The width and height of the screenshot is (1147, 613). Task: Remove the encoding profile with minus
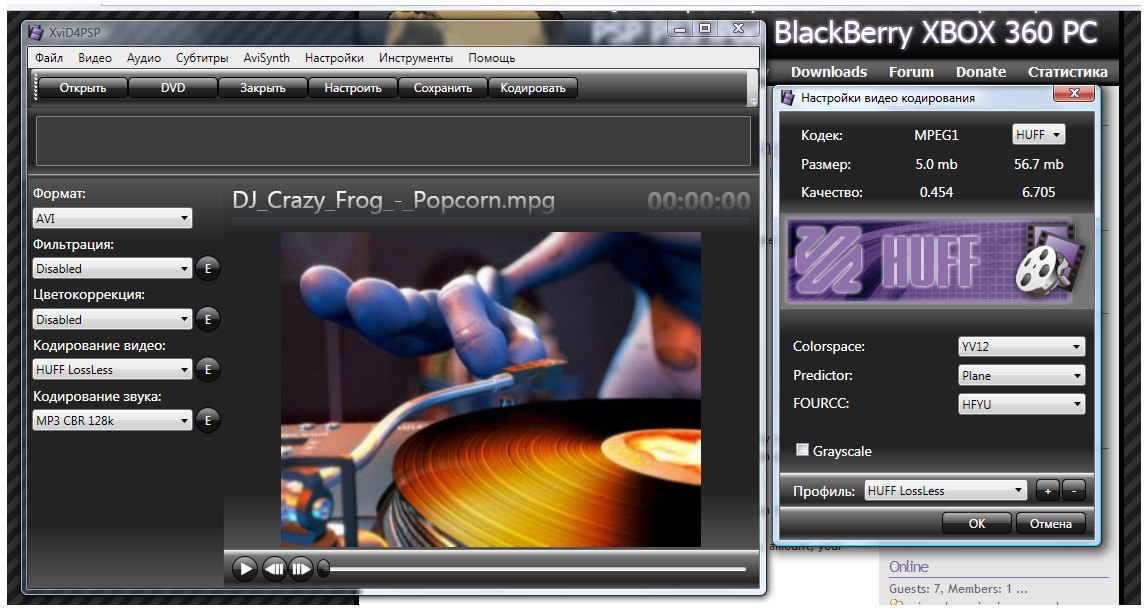click(1073, 491)
